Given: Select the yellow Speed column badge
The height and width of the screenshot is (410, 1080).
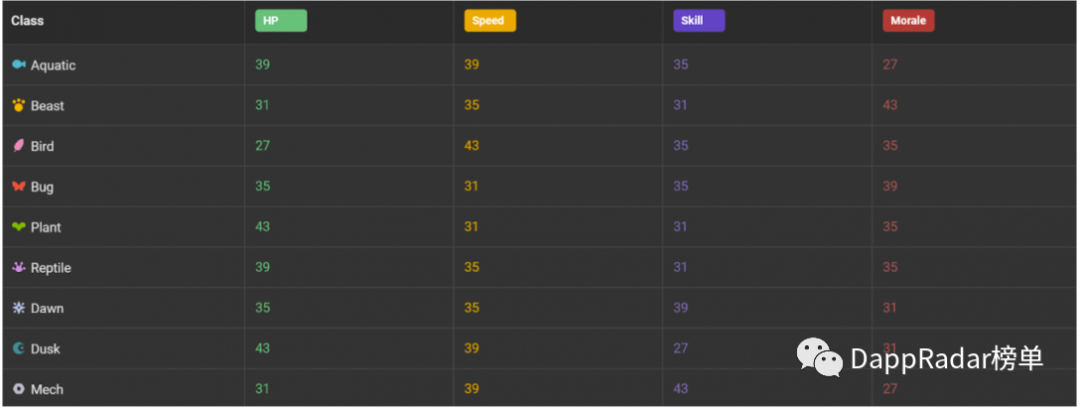Looking at the screenshot, I should [x=490, y=21].
